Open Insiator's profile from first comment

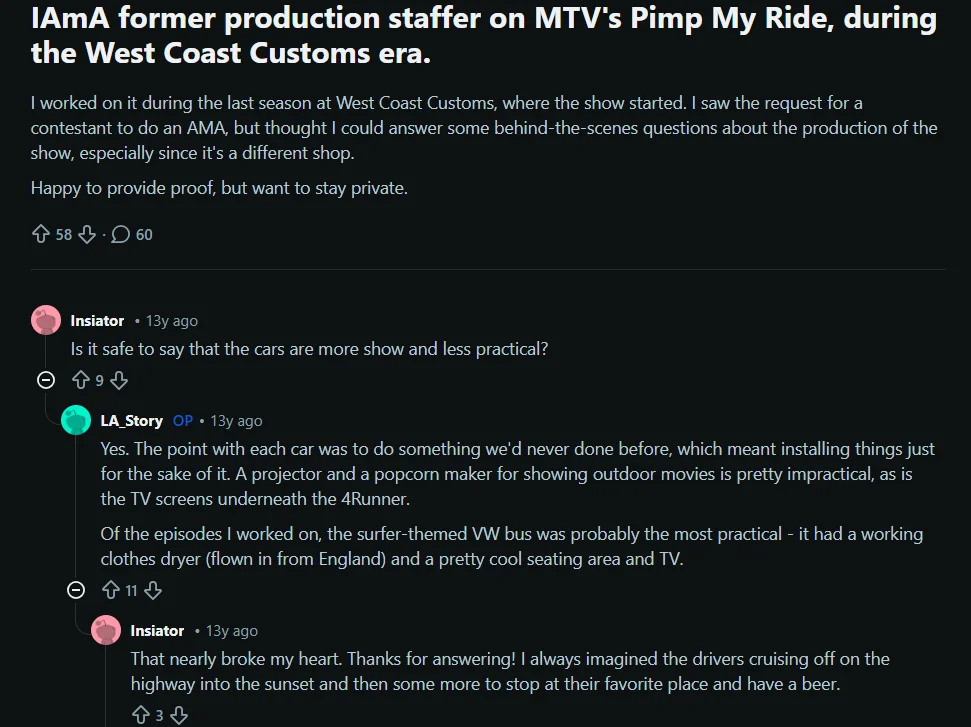pos(97,321)
